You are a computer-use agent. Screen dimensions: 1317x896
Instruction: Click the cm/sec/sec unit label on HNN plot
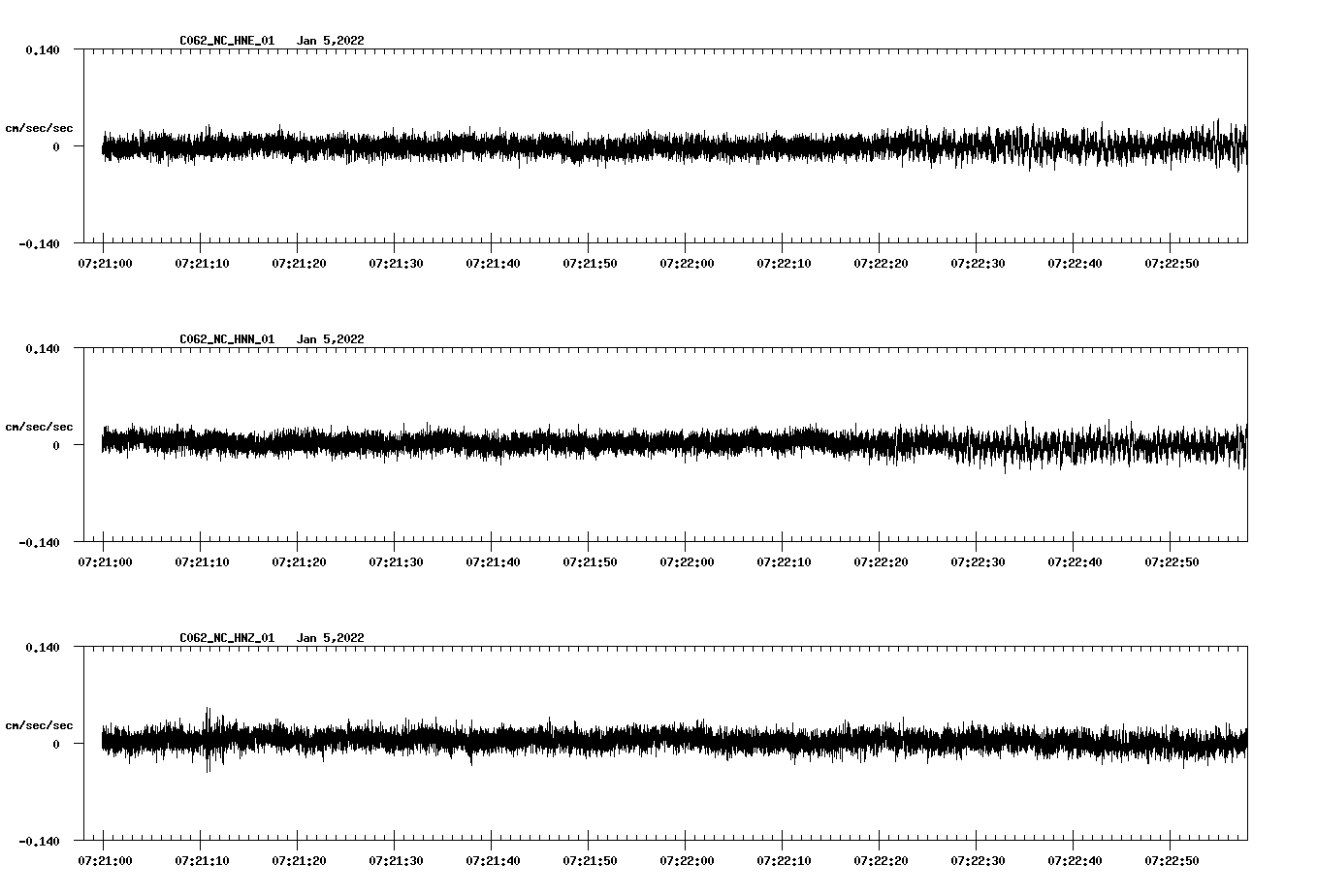pyautogui.click(x=39, y=427)
